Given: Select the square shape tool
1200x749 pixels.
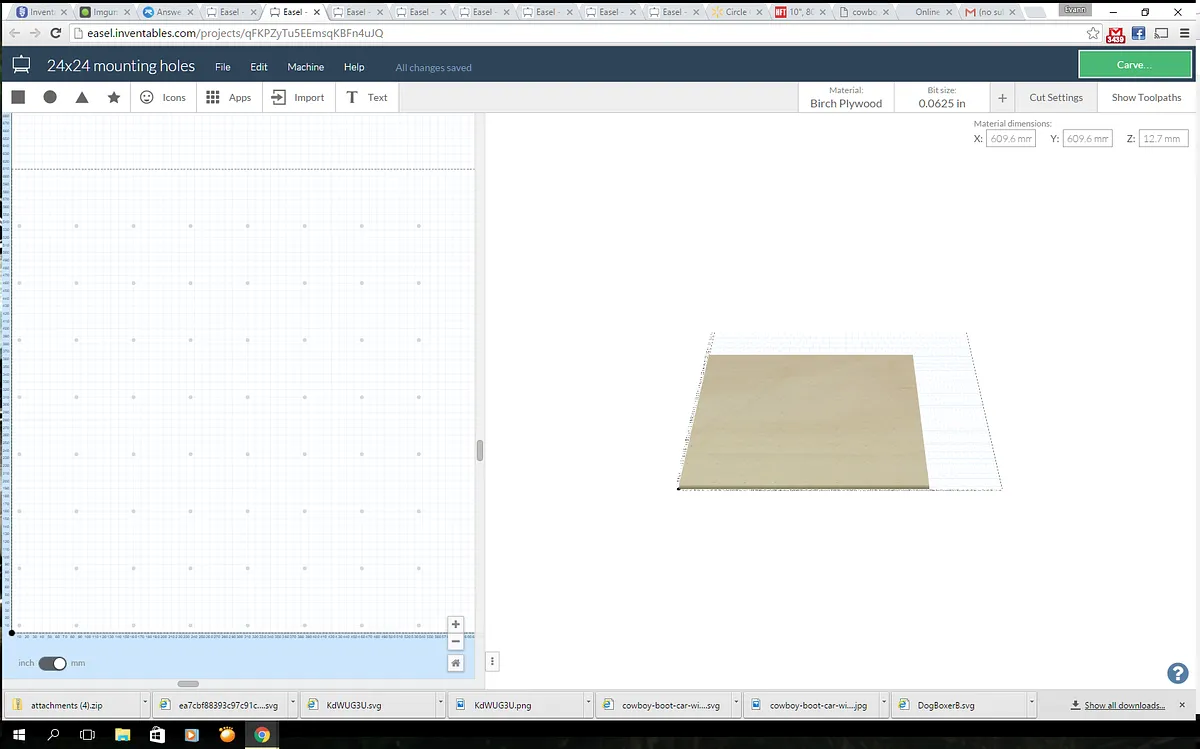Looking at the screenshot, I should tap(18, 97).
